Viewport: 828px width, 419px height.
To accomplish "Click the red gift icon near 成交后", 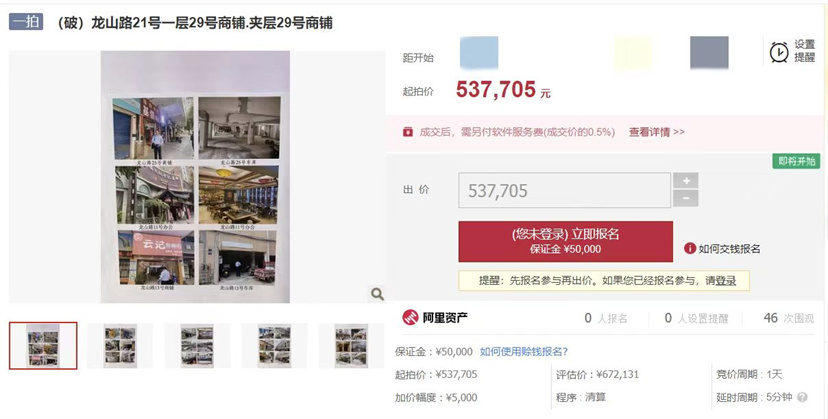I will pyautogui.click(x=408, y=132).
